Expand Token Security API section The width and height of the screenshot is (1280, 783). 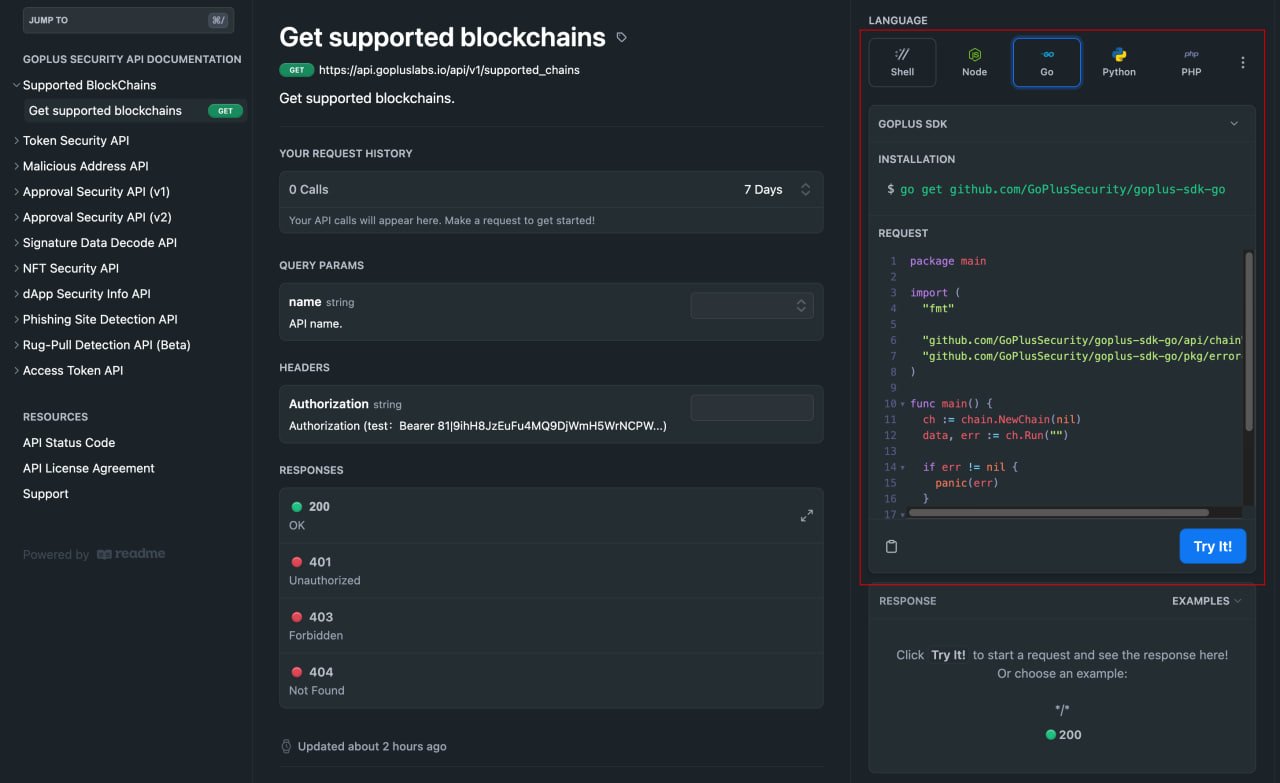[x=17, y=141]
